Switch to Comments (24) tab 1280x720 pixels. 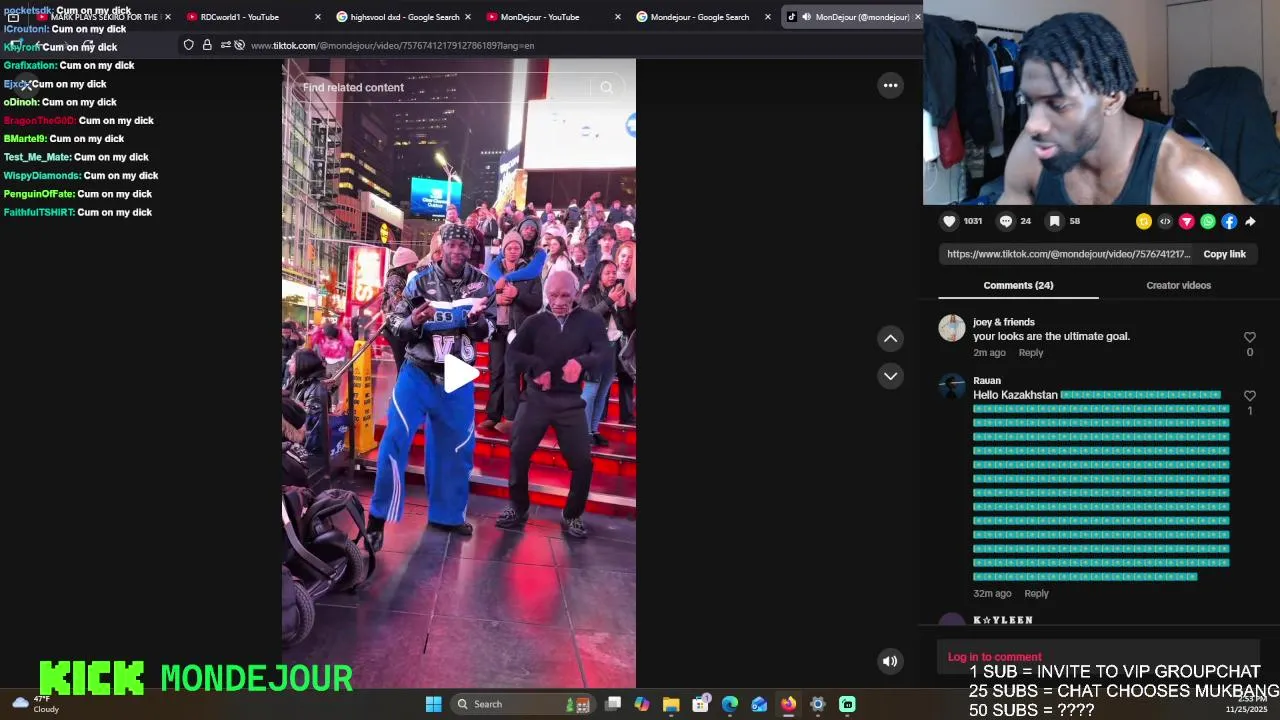click(x=1018, y=285)
